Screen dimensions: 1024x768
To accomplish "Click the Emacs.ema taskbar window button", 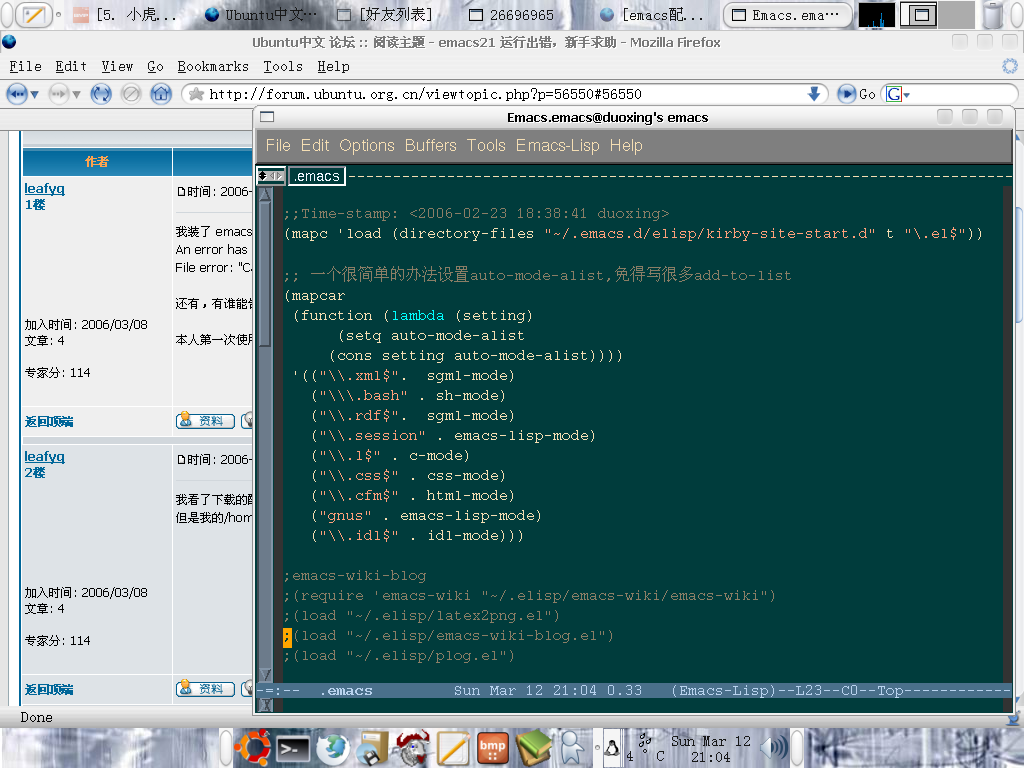I will pyautogui.click(x=788, y=14).
